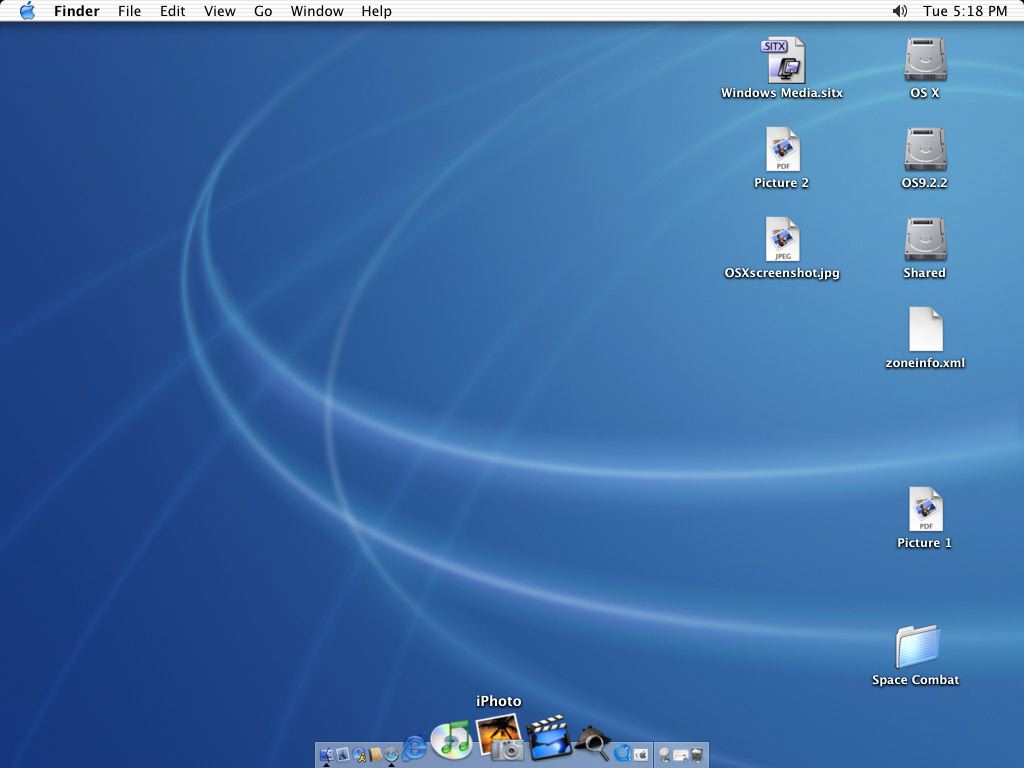Select the Windows Media.sitx archive
Viewport: 1024px width, 768px height.
pyautogui.click(x=785, y=62)
